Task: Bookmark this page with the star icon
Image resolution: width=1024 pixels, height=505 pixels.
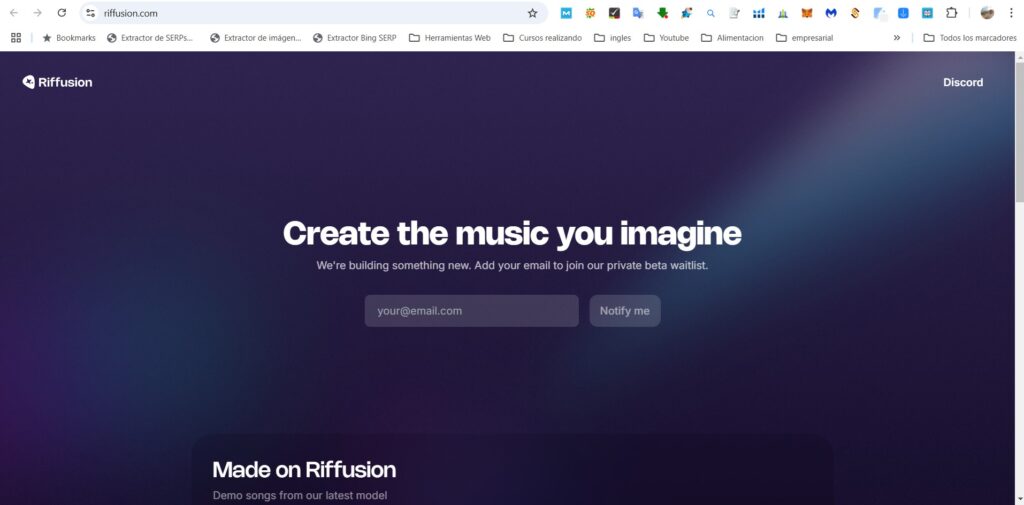Action: [532, 13]
